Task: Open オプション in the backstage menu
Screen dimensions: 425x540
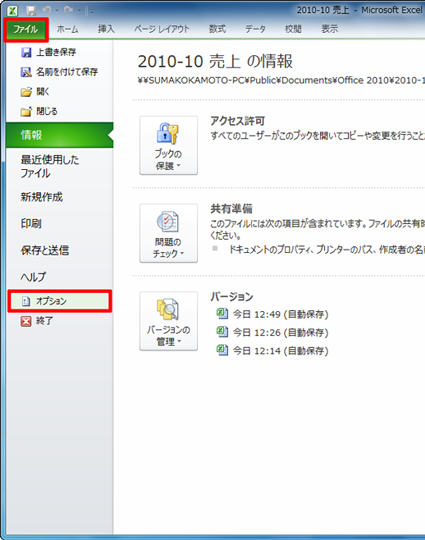Action: pos(60,301)
